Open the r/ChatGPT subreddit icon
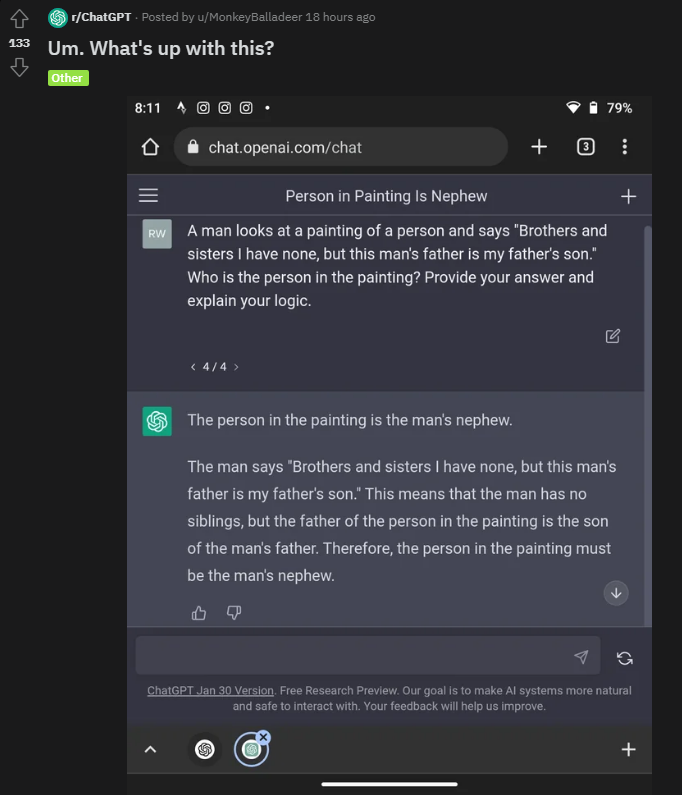The width and height of the screenshot is (682, 795). 58,18
